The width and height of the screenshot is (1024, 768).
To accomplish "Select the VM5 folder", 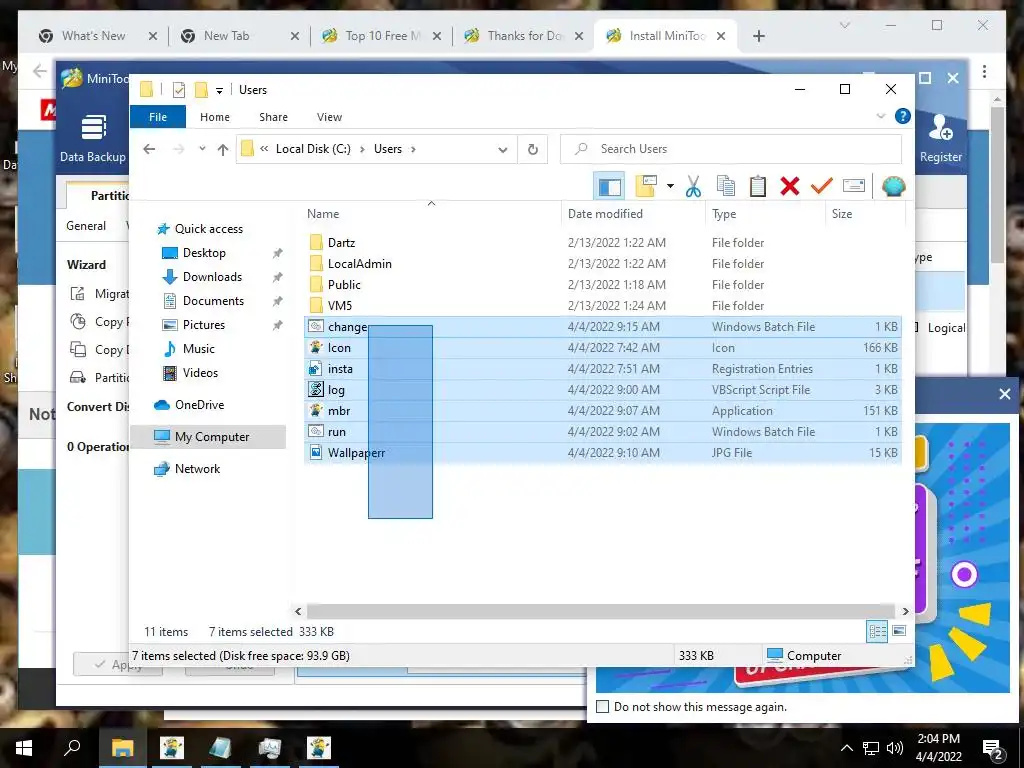I will [340, 306].
